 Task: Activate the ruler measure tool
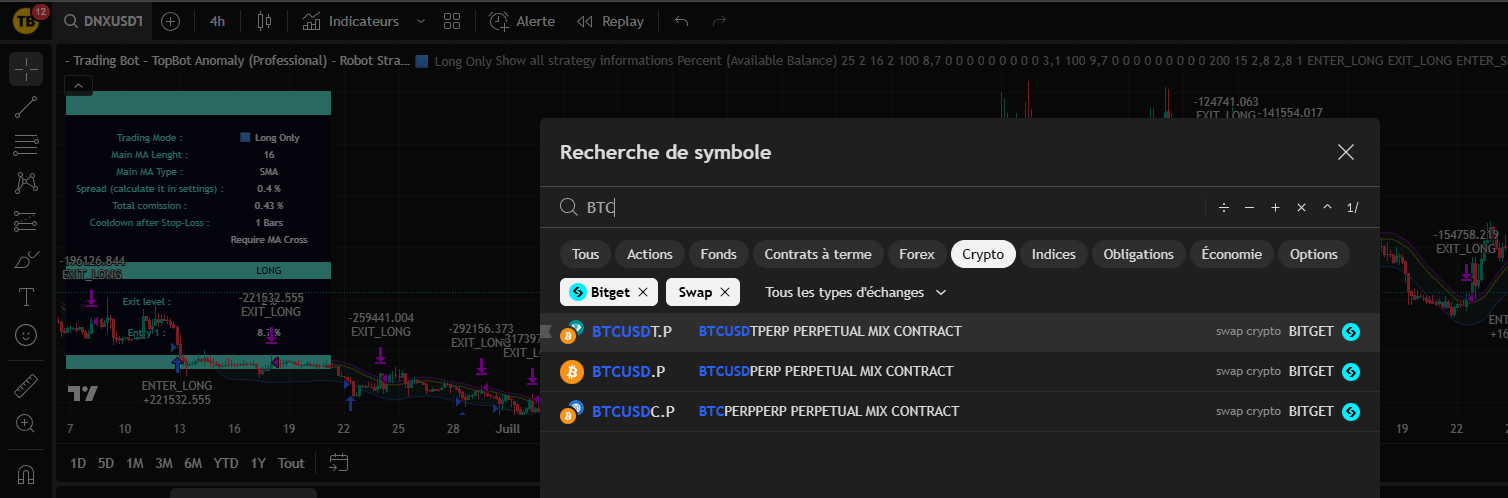[x=26, y=385]
